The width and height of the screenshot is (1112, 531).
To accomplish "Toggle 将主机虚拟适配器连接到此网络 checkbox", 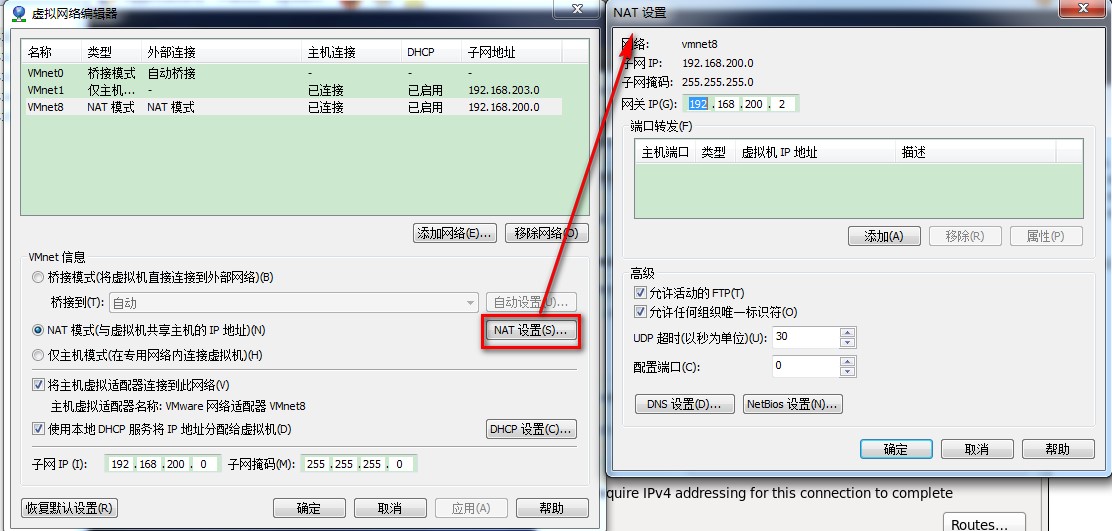I will [38, 385].
